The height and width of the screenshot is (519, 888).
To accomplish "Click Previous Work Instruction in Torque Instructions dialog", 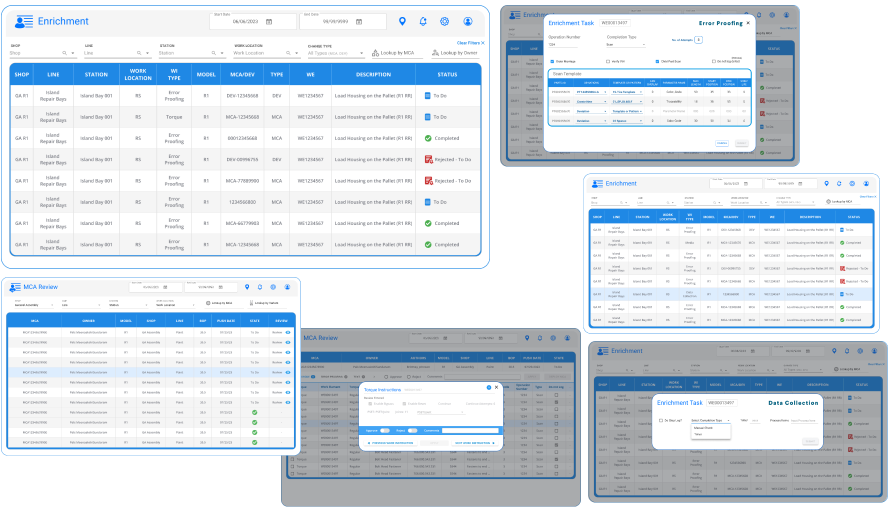I will 391,443.
